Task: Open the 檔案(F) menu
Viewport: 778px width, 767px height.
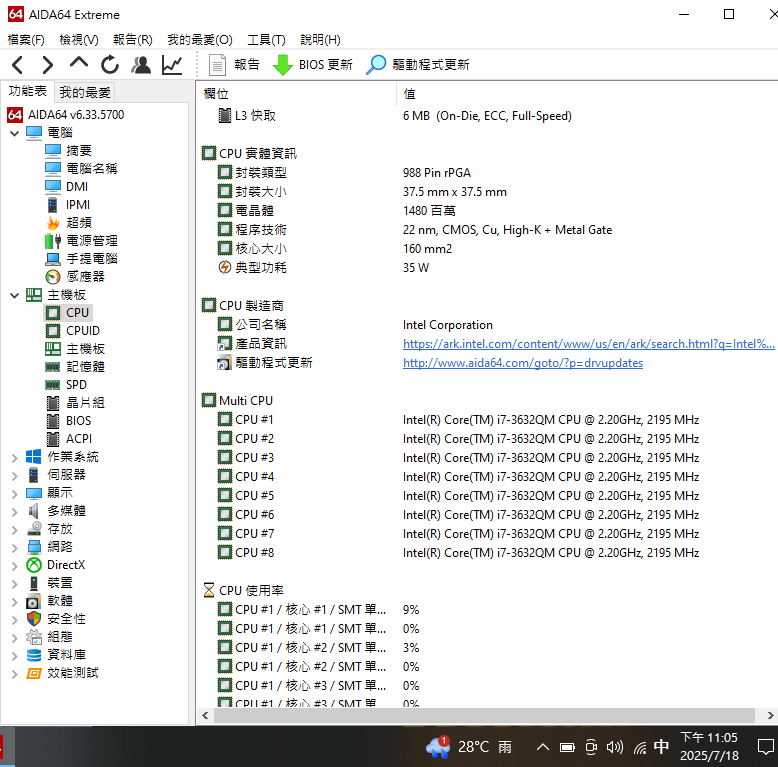Action: (x=26, y=40)
